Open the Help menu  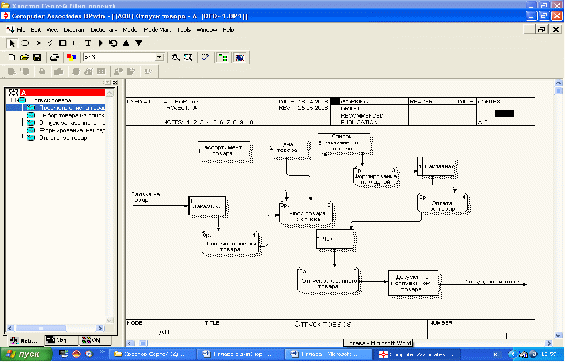click(x=228, y=30)
